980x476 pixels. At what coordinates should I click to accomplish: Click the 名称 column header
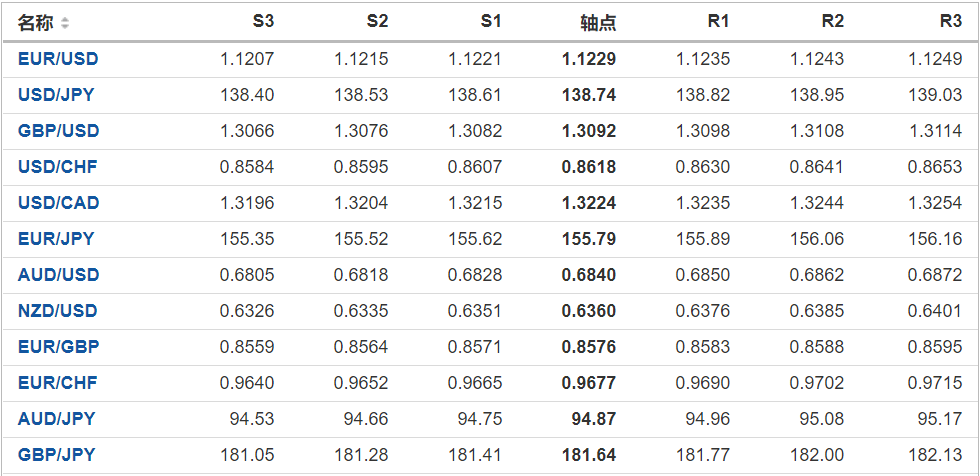coord(36,22)
